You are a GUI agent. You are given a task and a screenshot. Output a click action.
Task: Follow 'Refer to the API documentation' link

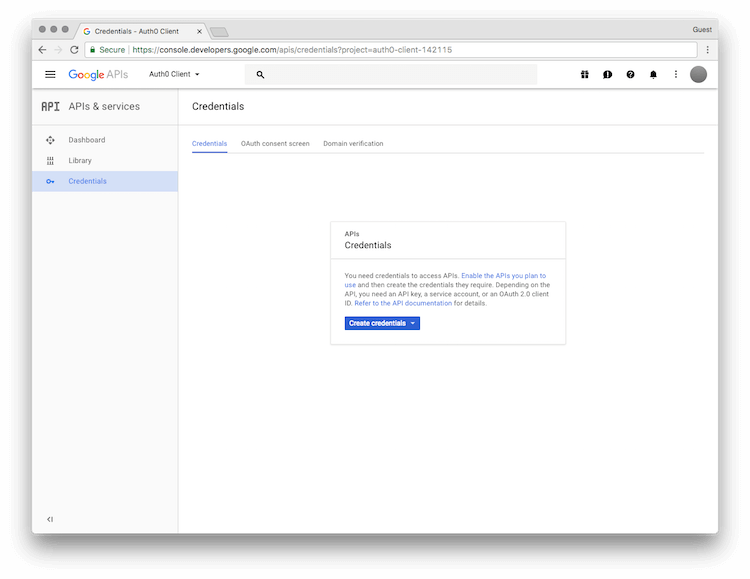click(x=403, y=303)
